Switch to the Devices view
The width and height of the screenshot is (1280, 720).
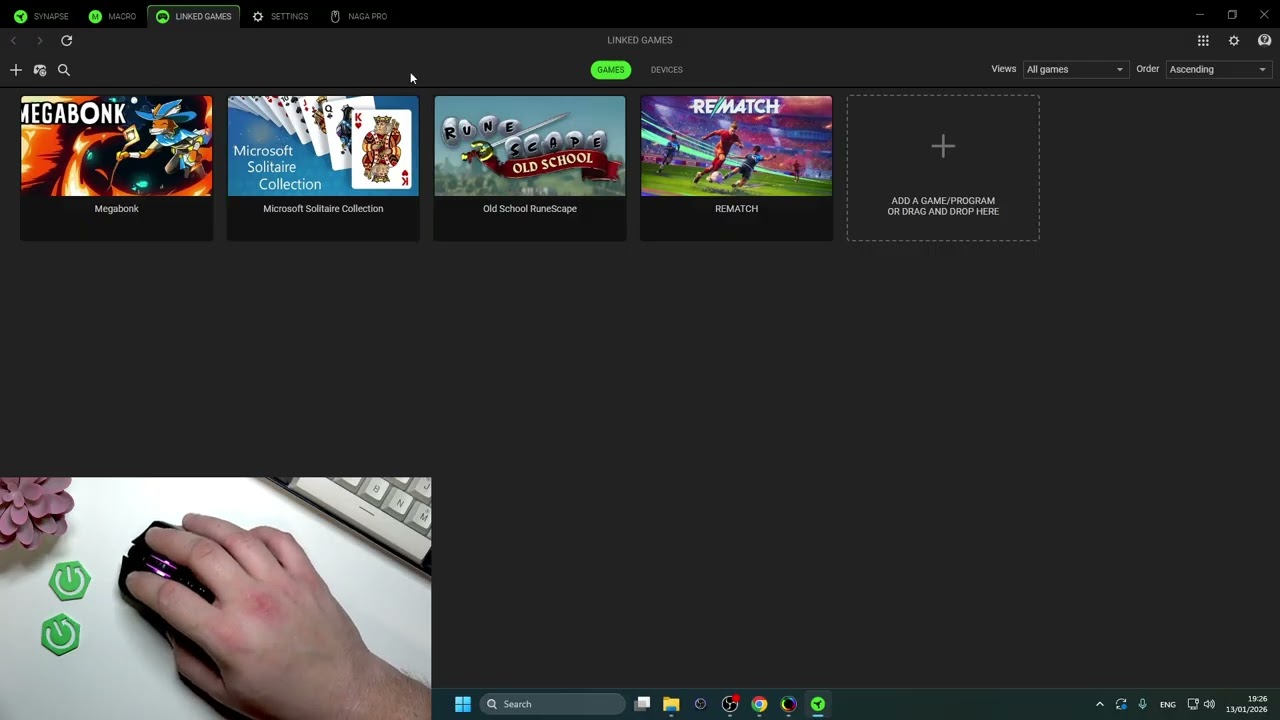666,70
